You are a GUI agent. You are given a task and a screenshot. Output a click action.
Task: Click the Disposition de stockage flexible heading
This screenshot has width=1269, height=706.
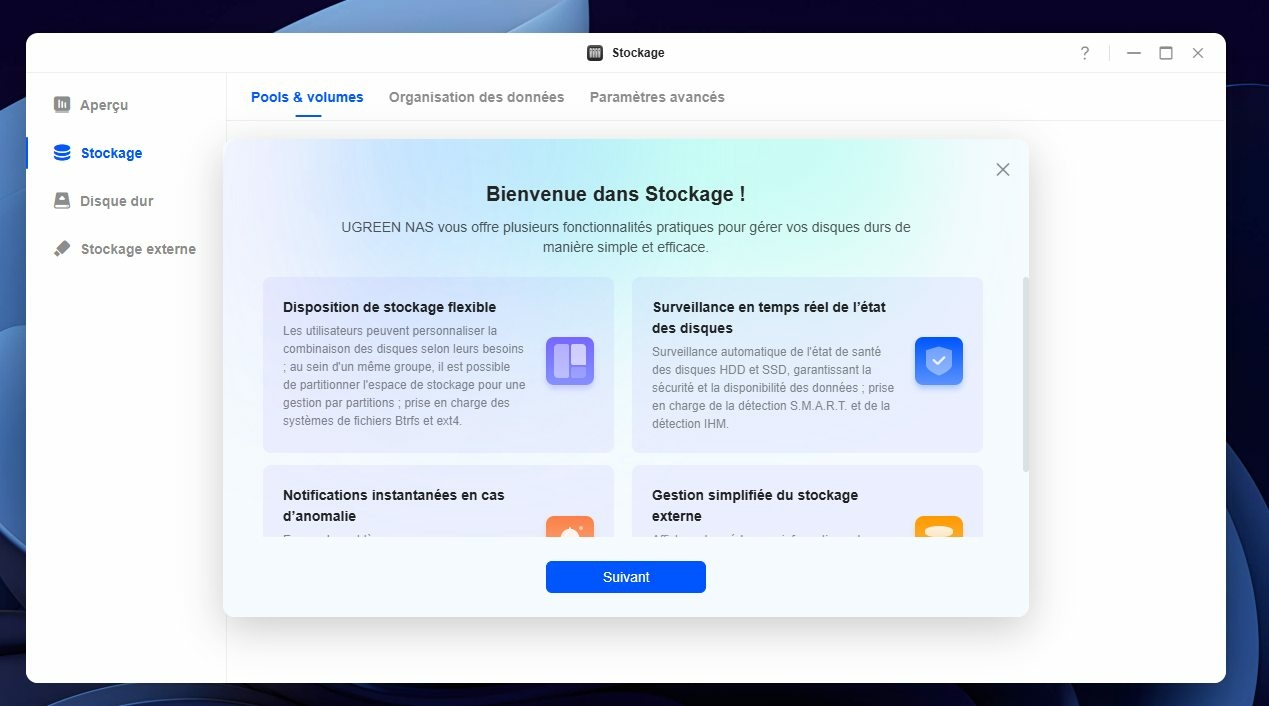(389, 307)
